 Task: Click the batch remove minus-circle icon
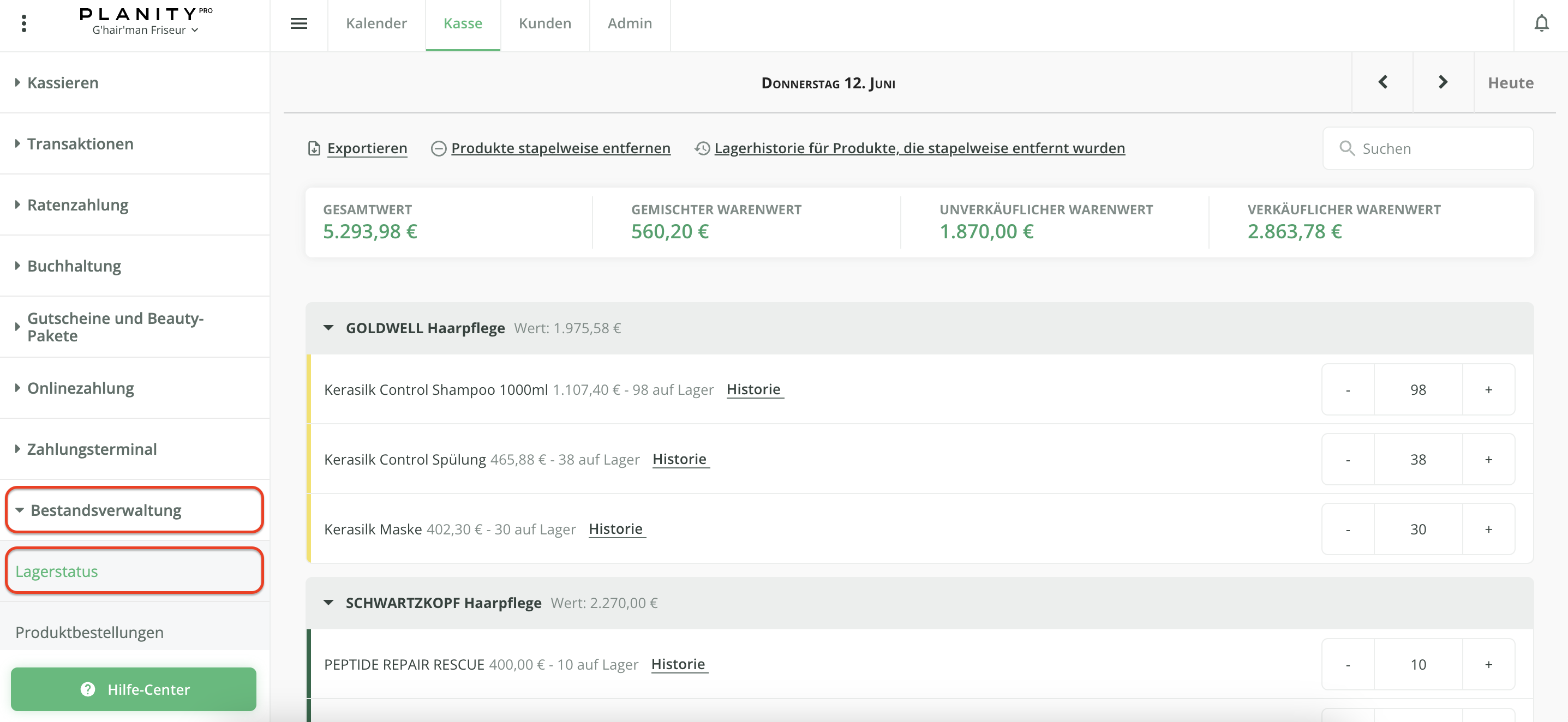pyautogui.click(x=438, y=148)
